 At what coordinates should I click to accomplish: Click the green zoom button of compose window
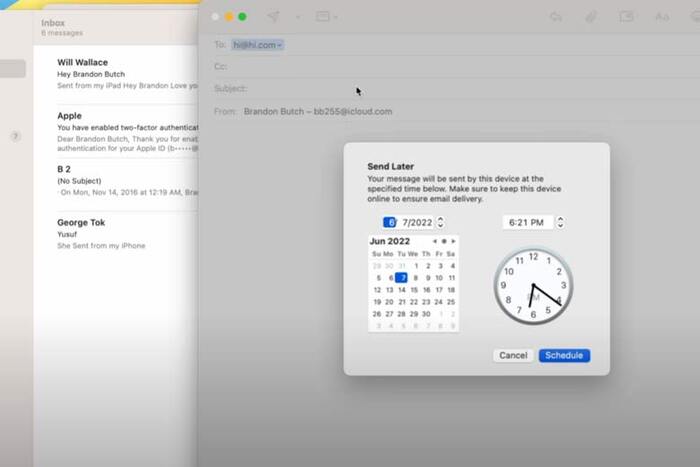[242, 17]
